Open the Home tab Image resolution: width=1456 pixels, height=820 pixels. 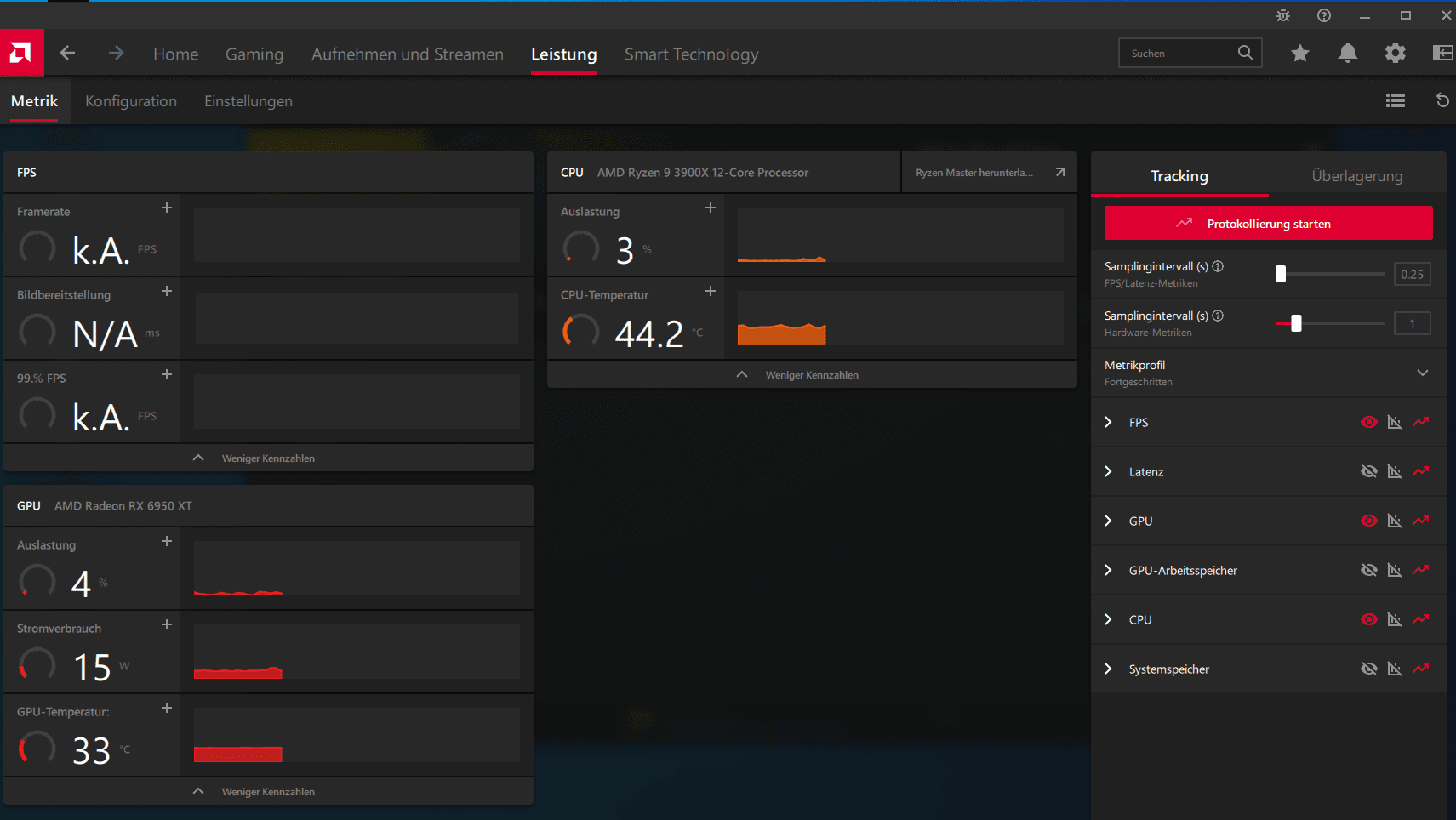175,54
